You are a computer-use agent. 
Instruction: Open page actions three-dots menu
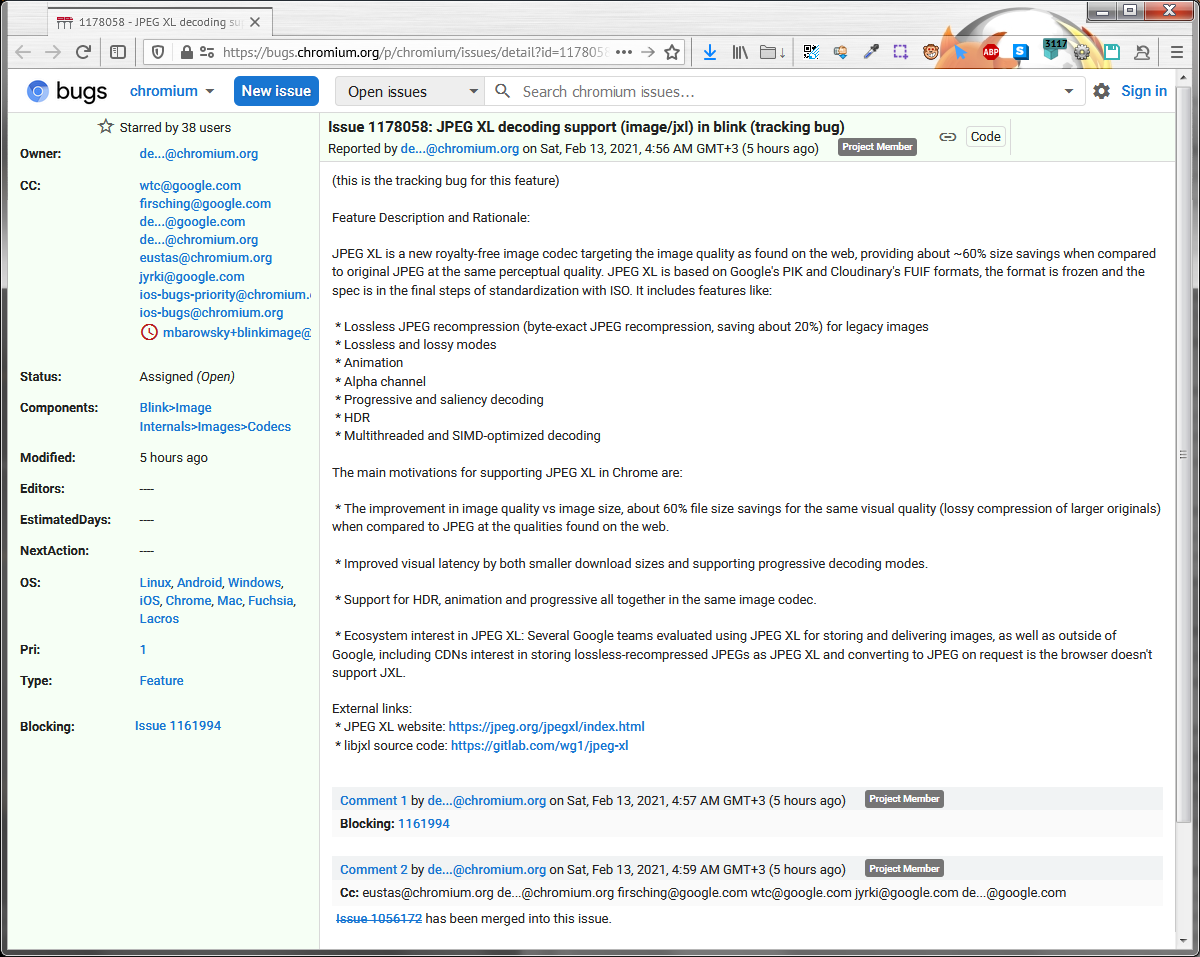pos(624,52)
